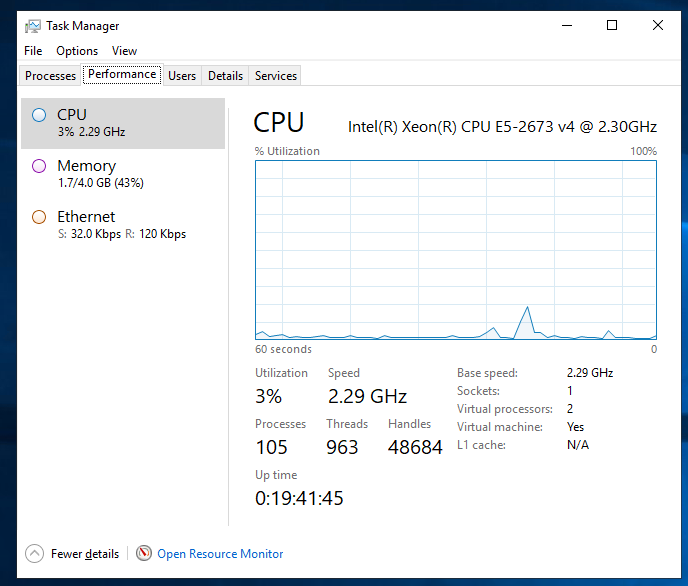Switch to the Services tab
This screenshot has height=586, width=688.
(275, 75)
